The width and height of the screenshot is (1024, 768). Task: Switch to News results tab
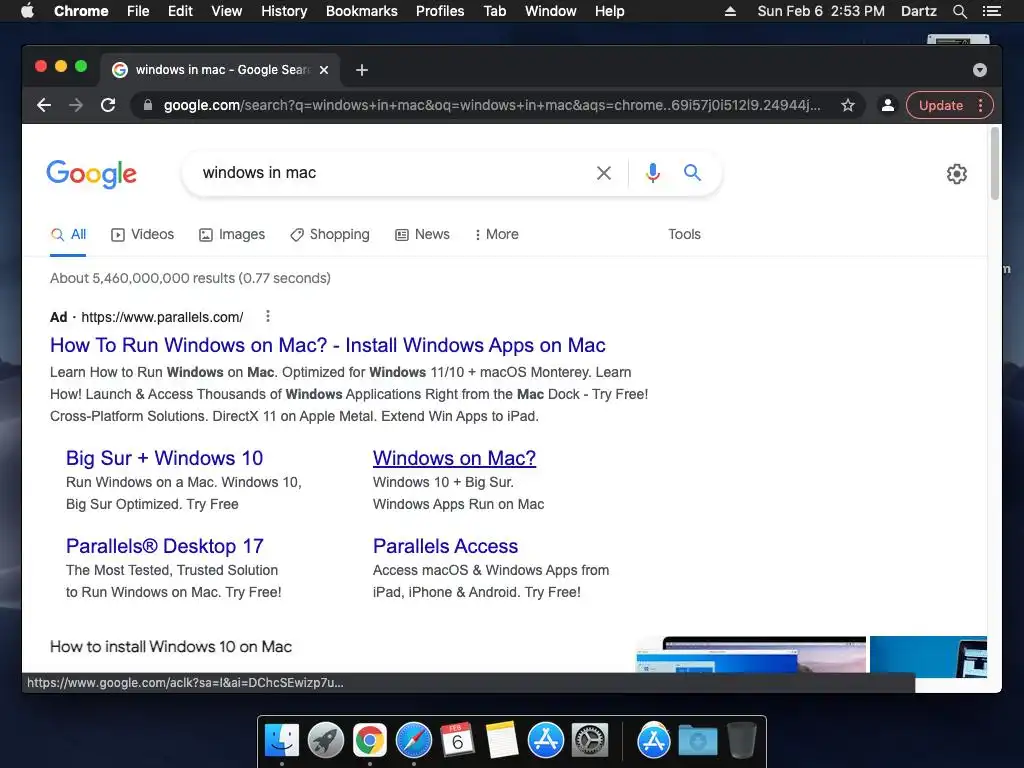tap(422, 234)
